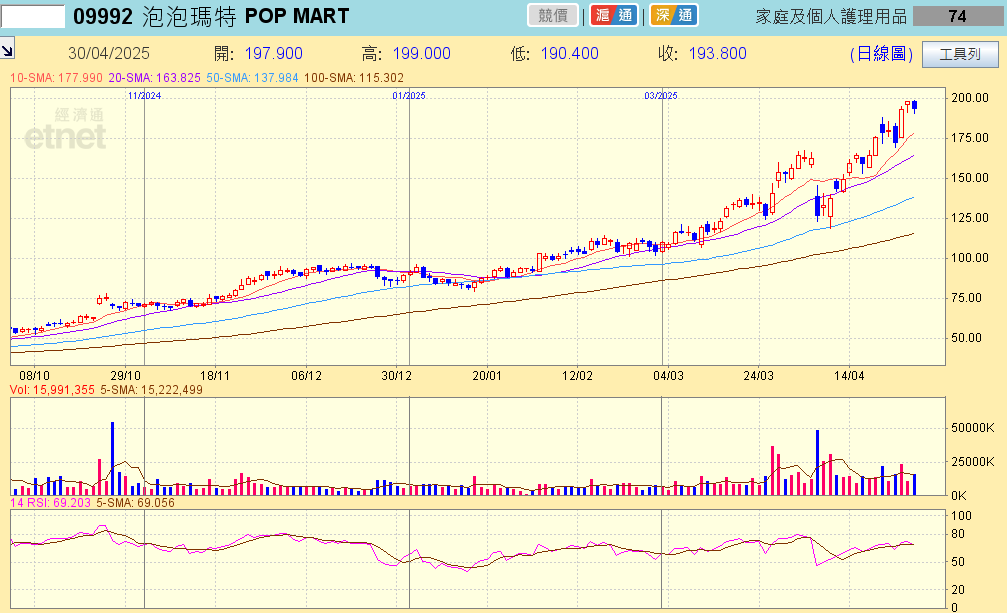Click the arrow icon at top-left corner
The width and height of the screenshot is (1007, 613).
point(7,49)
